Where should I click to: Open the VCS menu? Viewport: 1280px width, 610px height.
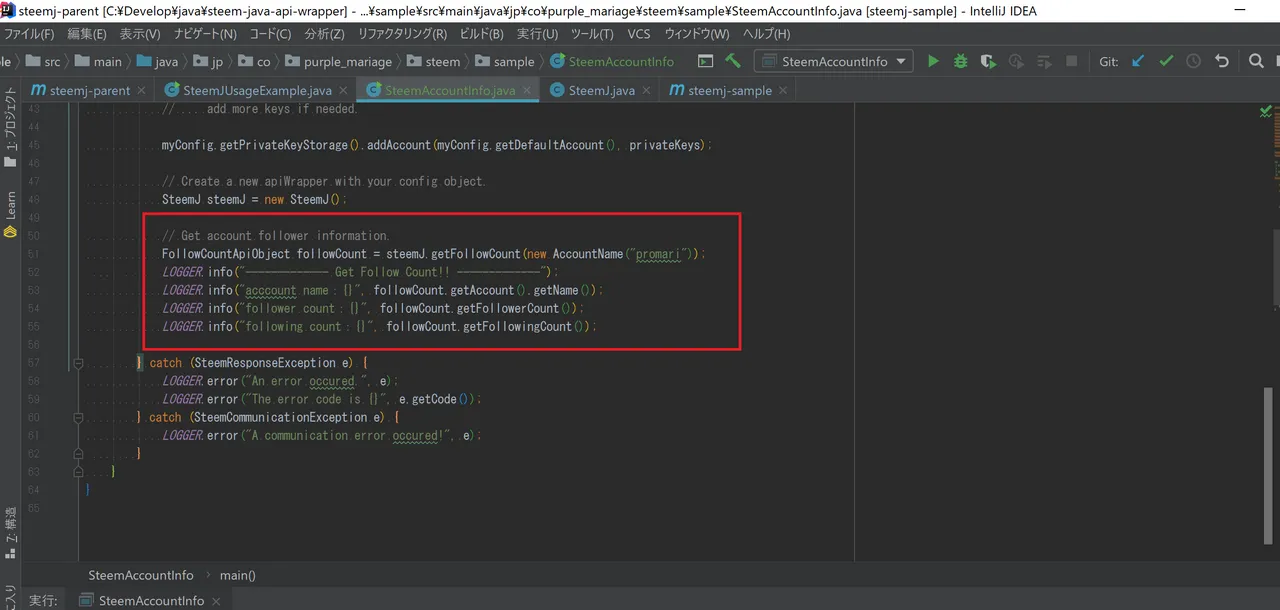click(x=638, y=34)
